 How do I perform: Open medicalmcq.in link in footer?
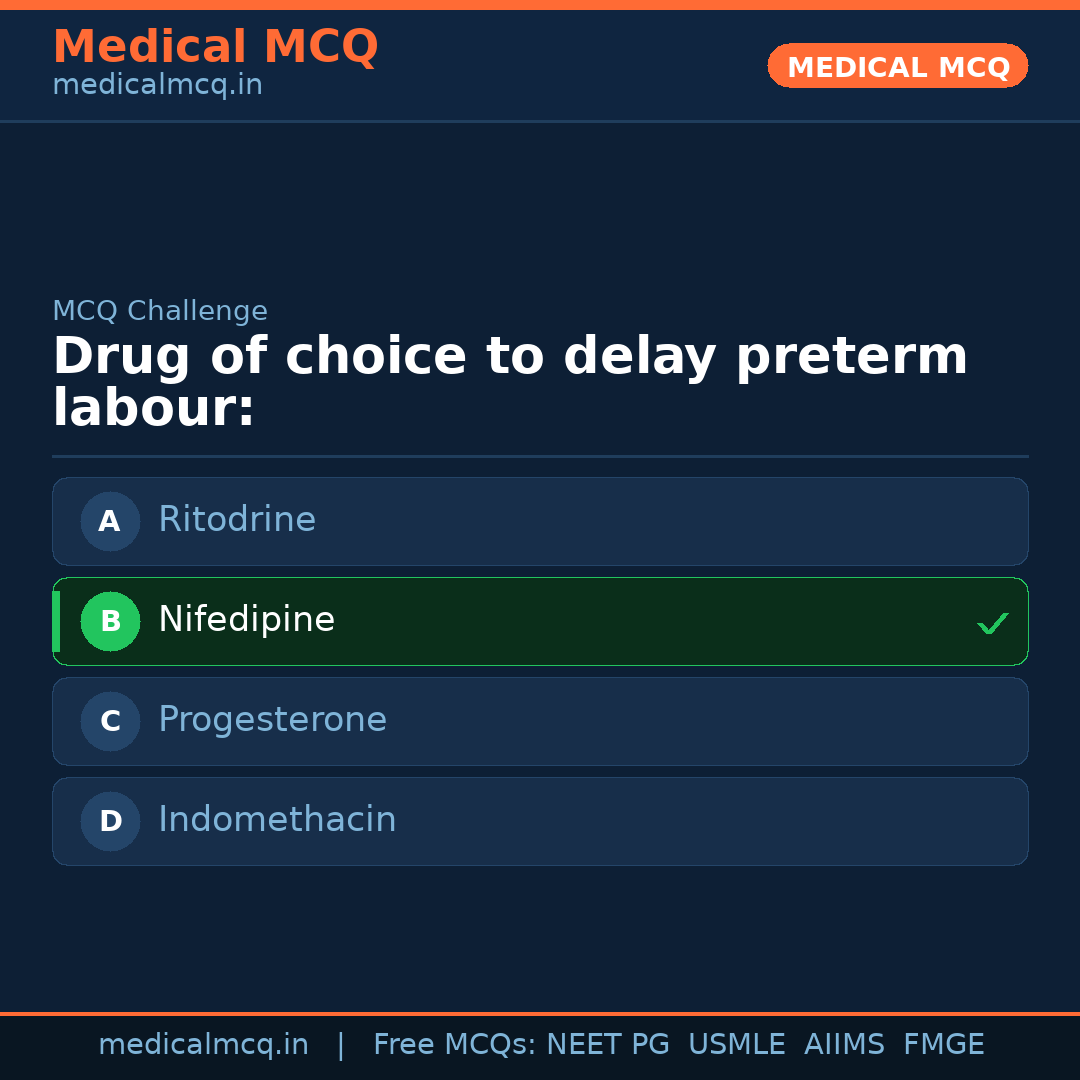coord(203,1045)
